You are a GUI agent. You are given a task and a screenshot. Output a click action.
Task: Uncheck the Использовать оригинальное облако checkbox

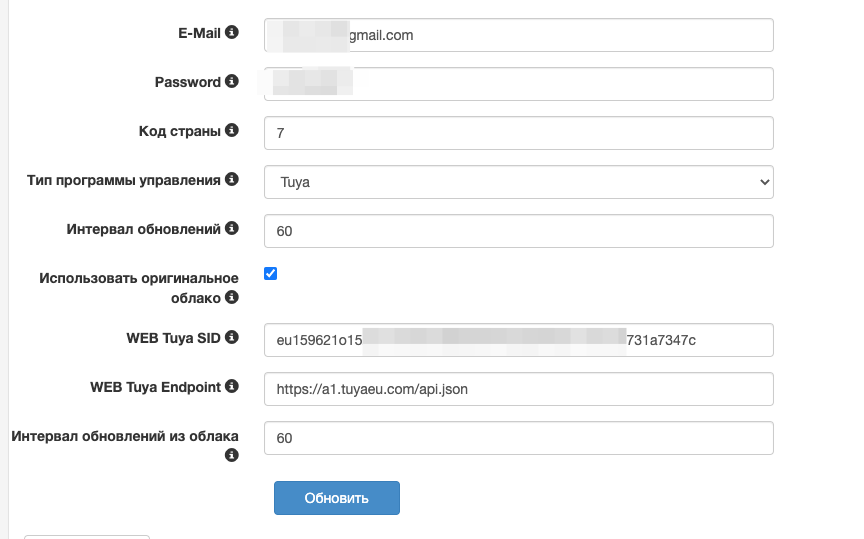click(x=270, y=274)
